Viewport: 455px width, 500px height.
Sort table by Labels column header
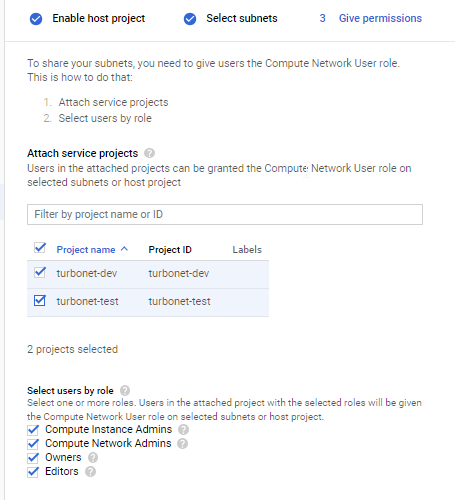247,250
